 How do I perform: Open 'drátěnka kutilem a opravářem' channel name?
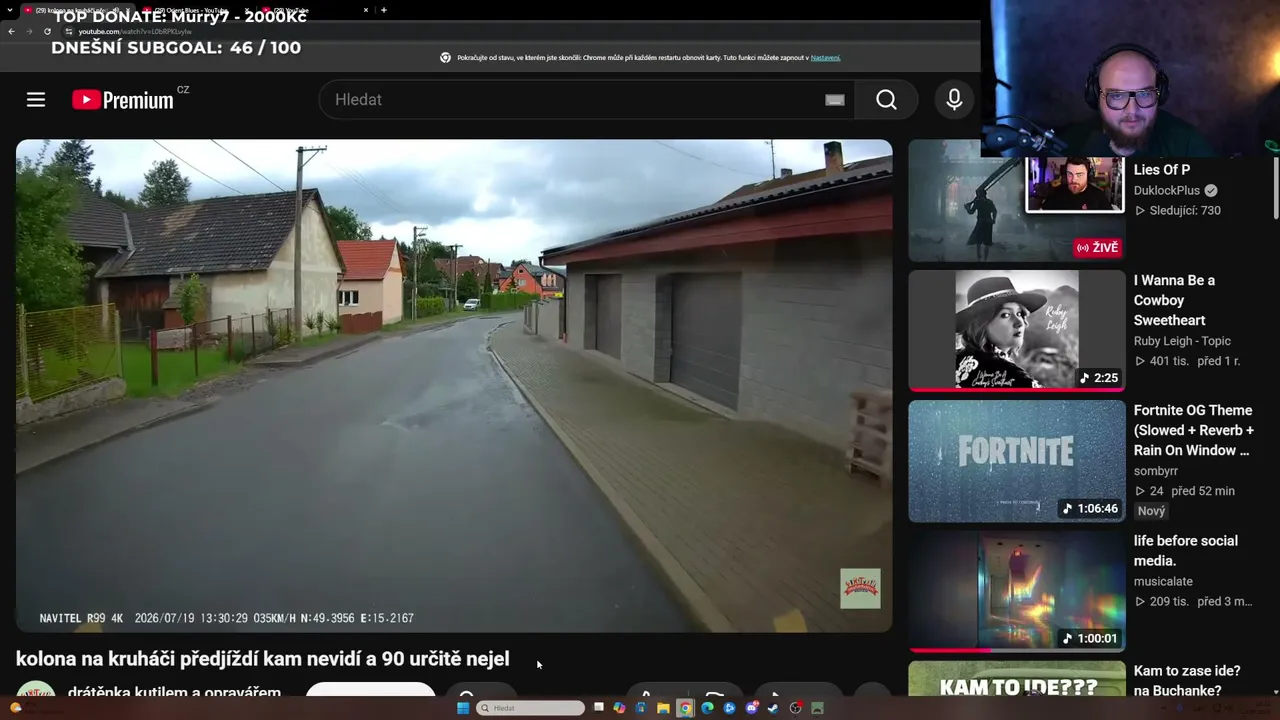tap(174, 692)
